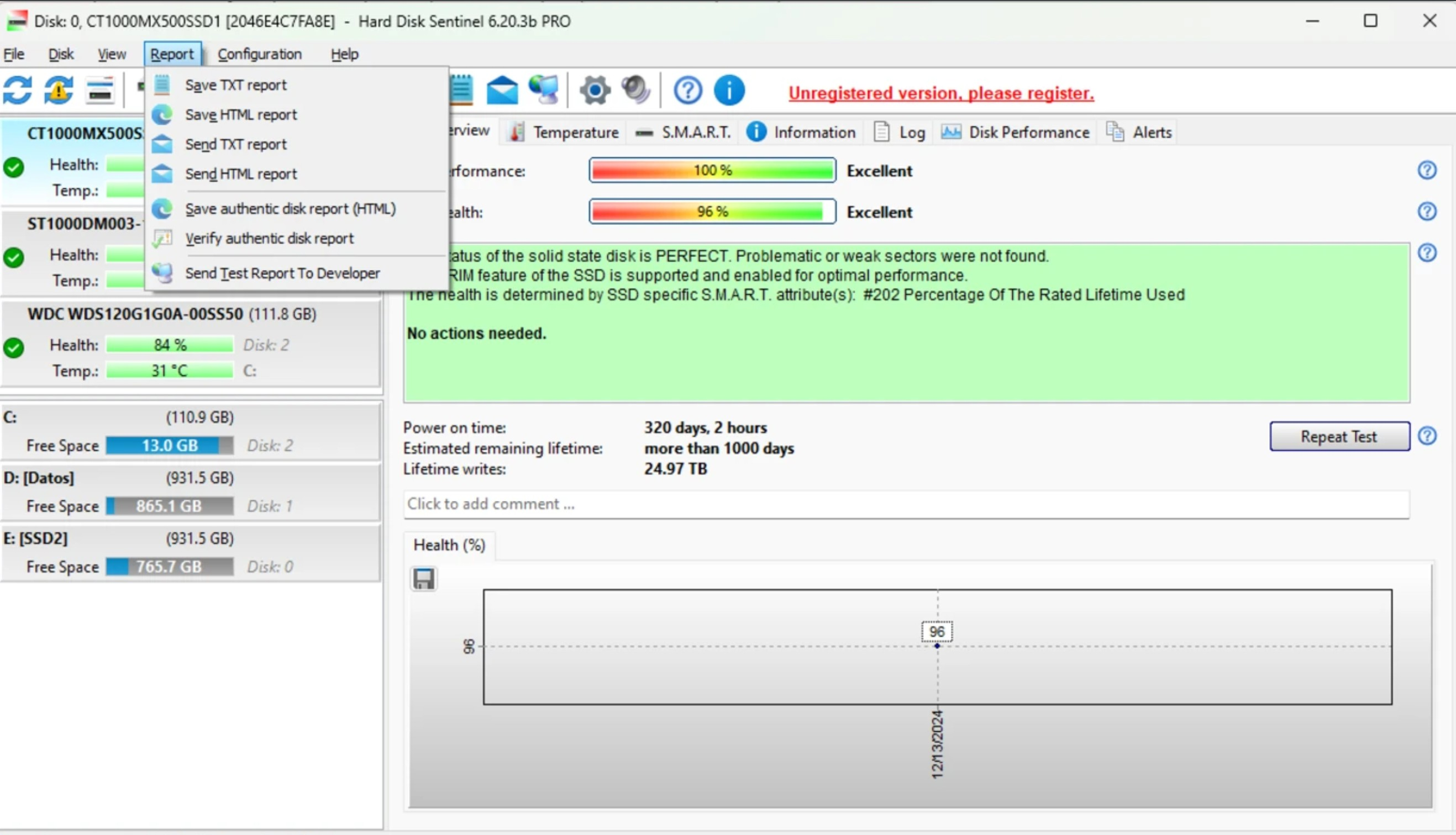This screenshot has width=1456, height=835.
Task: Choose Save TXT report from Report menu
Action: coord(297,85)
